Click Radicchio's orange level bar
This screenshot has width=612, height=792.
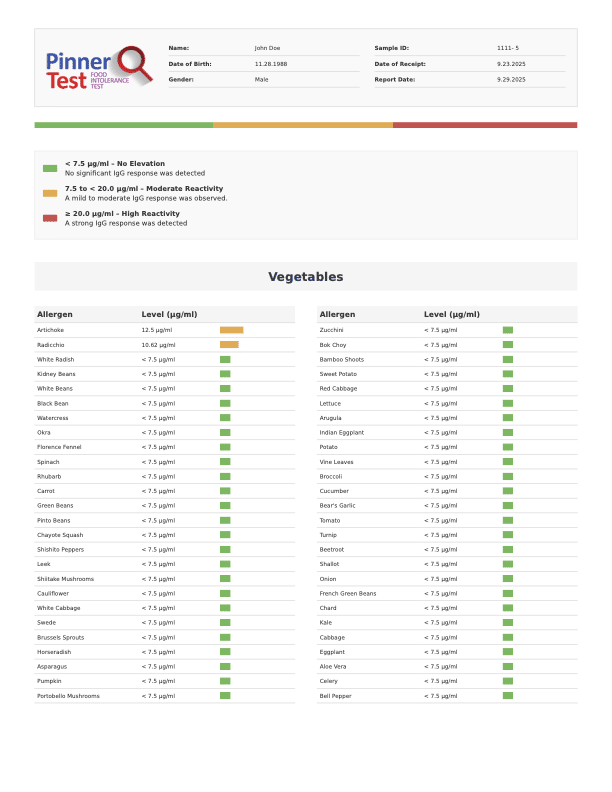(x=229, y=345)
